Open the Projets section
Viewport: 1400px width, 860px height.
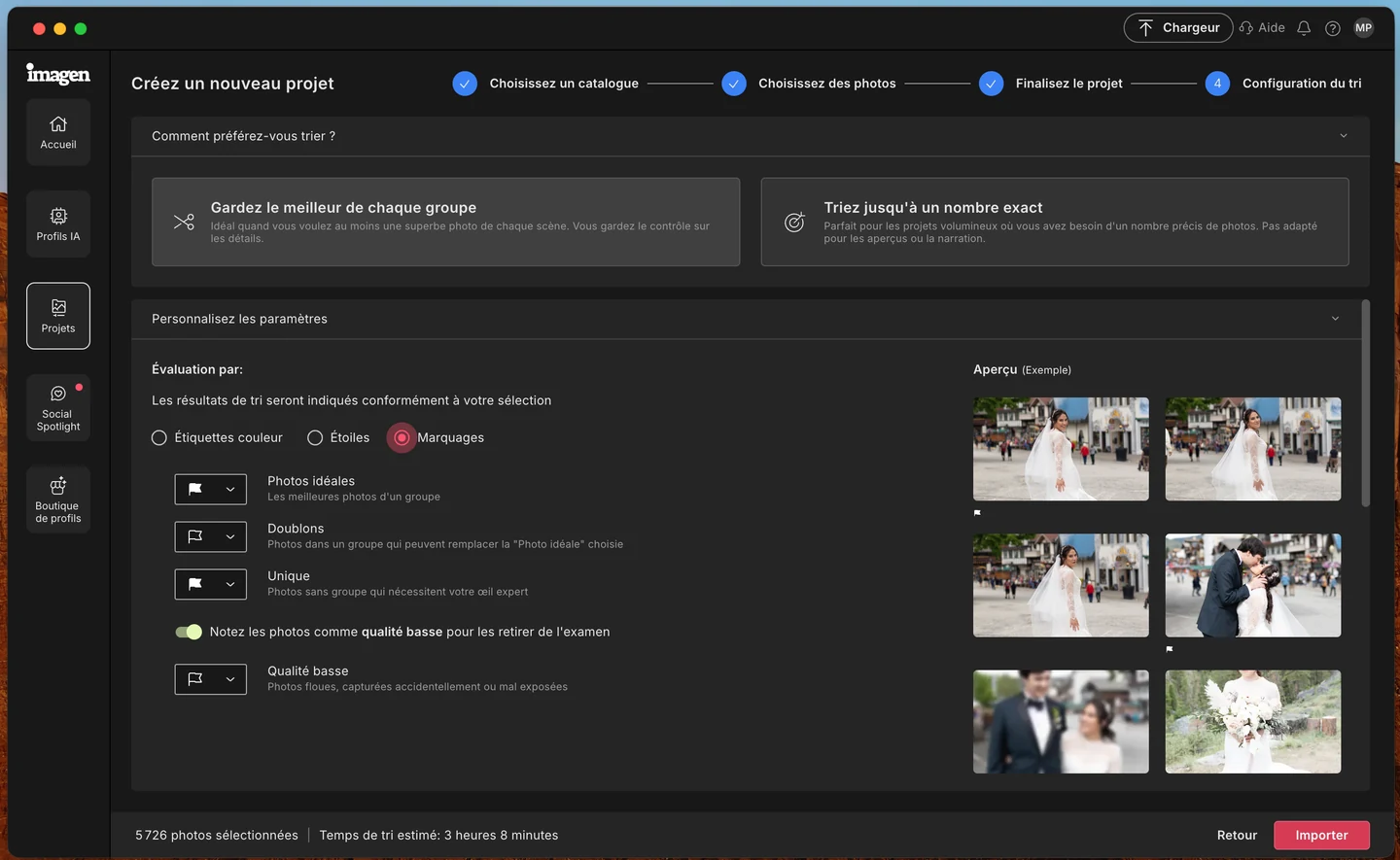tap(58, 316)
